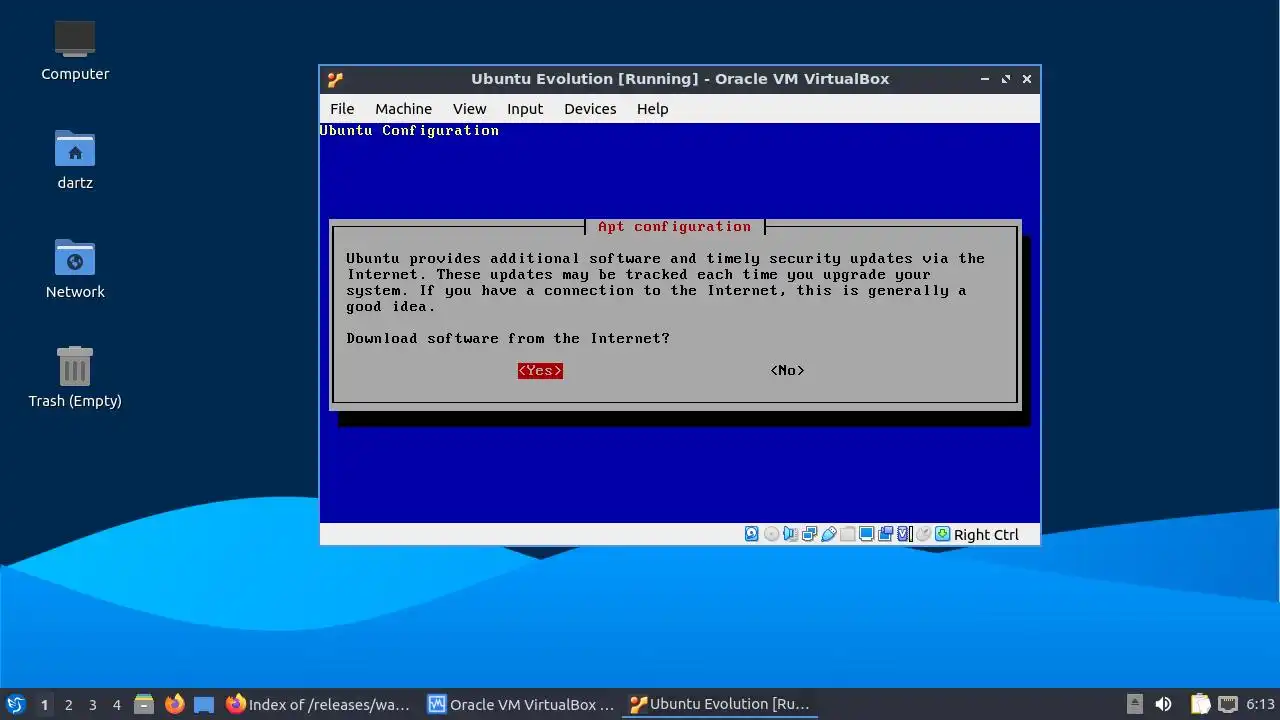
Task: Close the Ubuntu Evolution VirtualBox window
Action: tap(1026, 79)
